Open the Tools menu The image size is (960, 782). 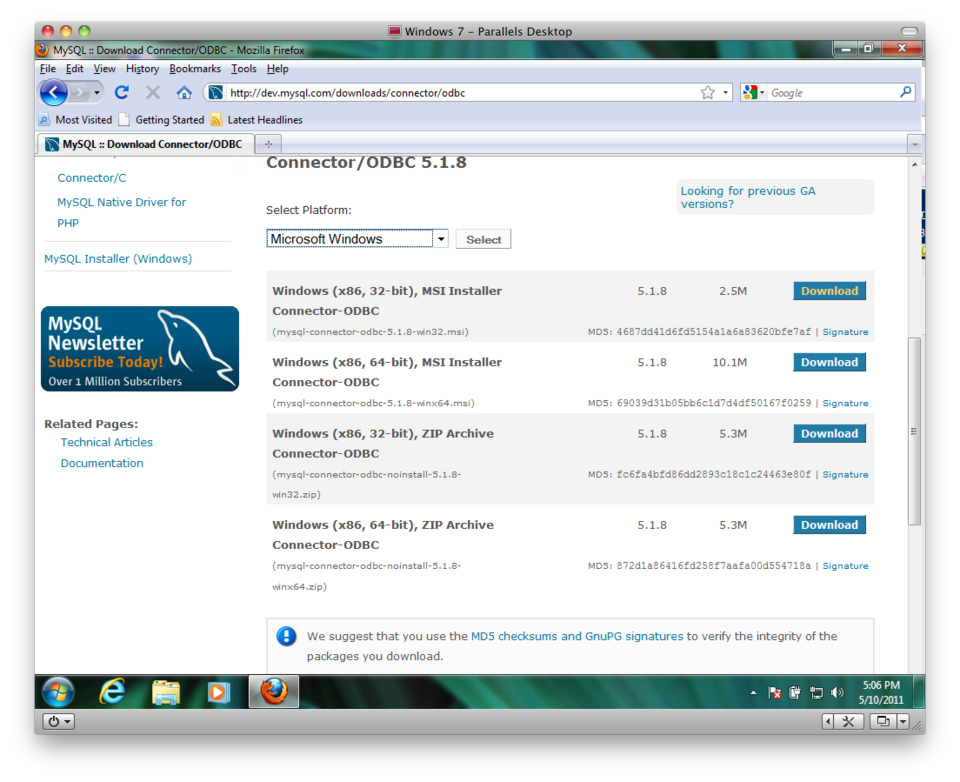243,68
